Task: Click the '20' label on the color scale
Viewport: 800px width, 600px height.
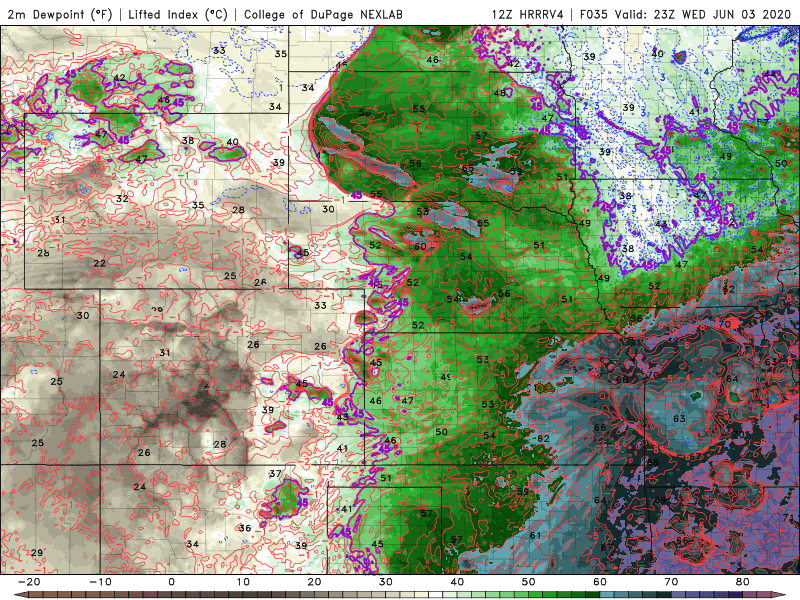Action: pyautogui.click(x=314, y=582)
